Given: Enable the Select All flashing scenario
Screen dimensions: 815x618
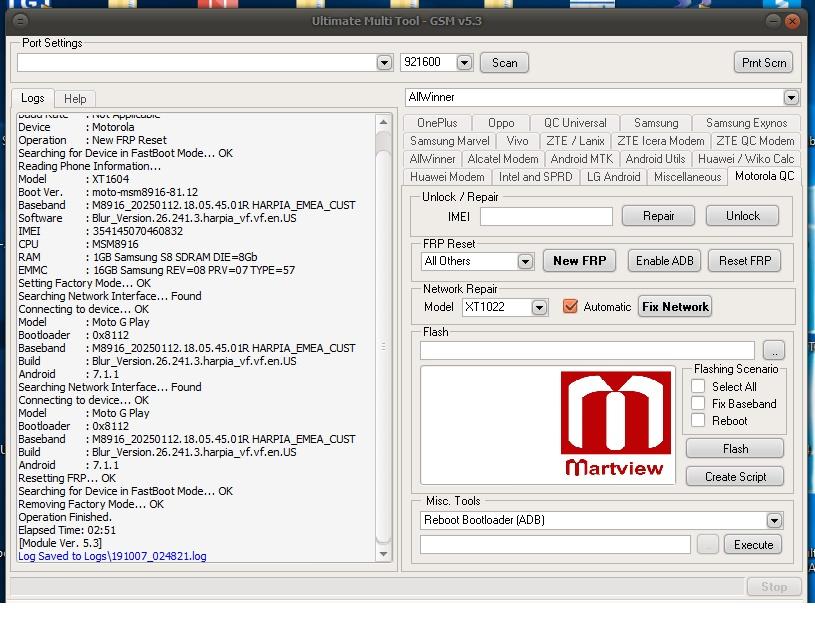Looking at the screenshot, I should (698, 386).
